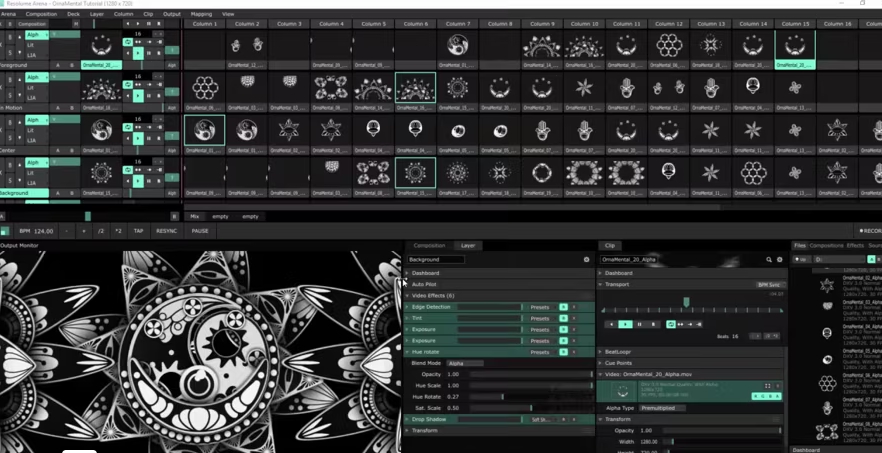
Task: Click pause in clip Transport panel
Action: (x=640, y=324)
